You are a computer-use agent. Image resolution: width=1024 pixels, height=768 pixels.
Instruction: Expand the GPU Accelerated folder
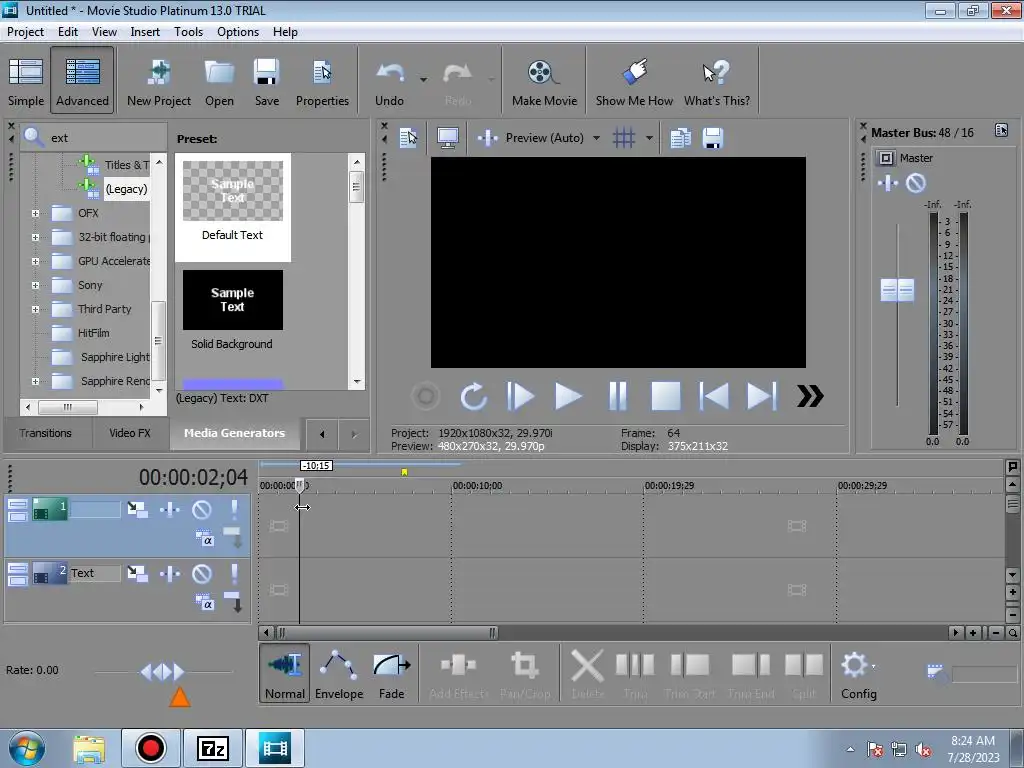pyautogui.click(x=36, y=261)
